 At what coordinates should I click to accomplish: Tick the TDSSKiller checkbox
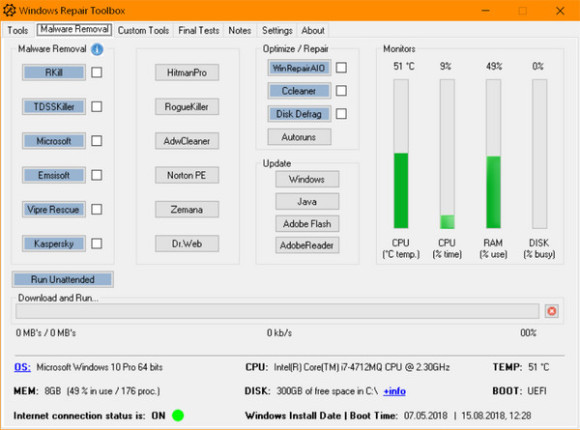(97, 107)
